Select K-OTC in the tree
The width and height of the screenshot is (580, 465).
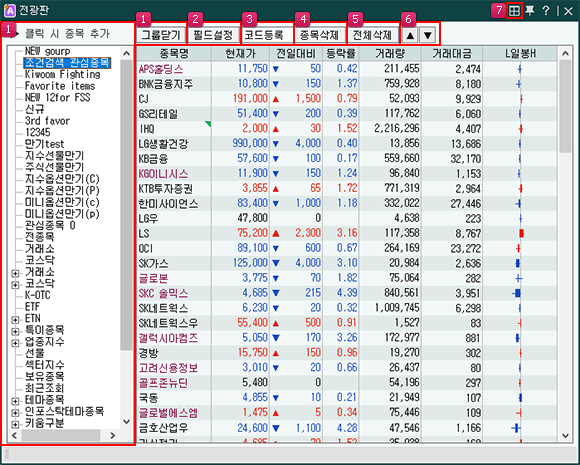tap(37, 295)
